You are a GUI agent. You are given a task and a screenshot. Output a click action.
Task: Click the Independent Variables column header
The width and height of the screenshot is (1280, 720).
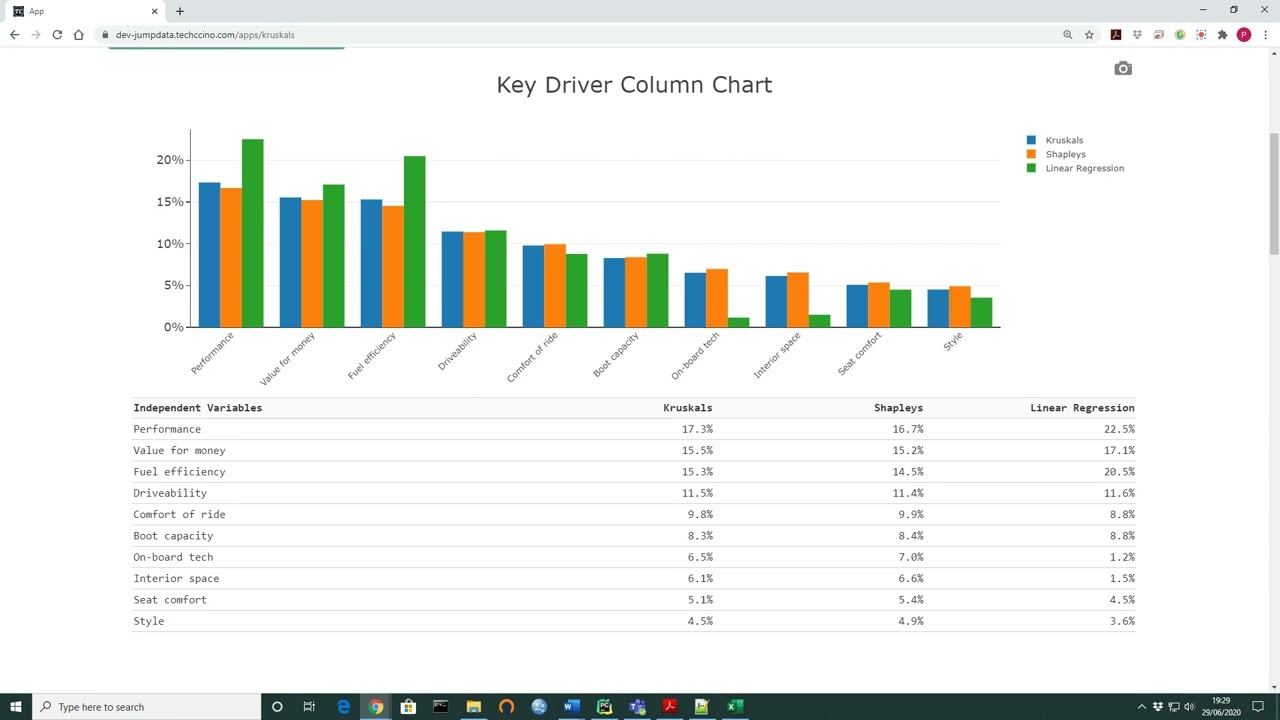[198, 408]
